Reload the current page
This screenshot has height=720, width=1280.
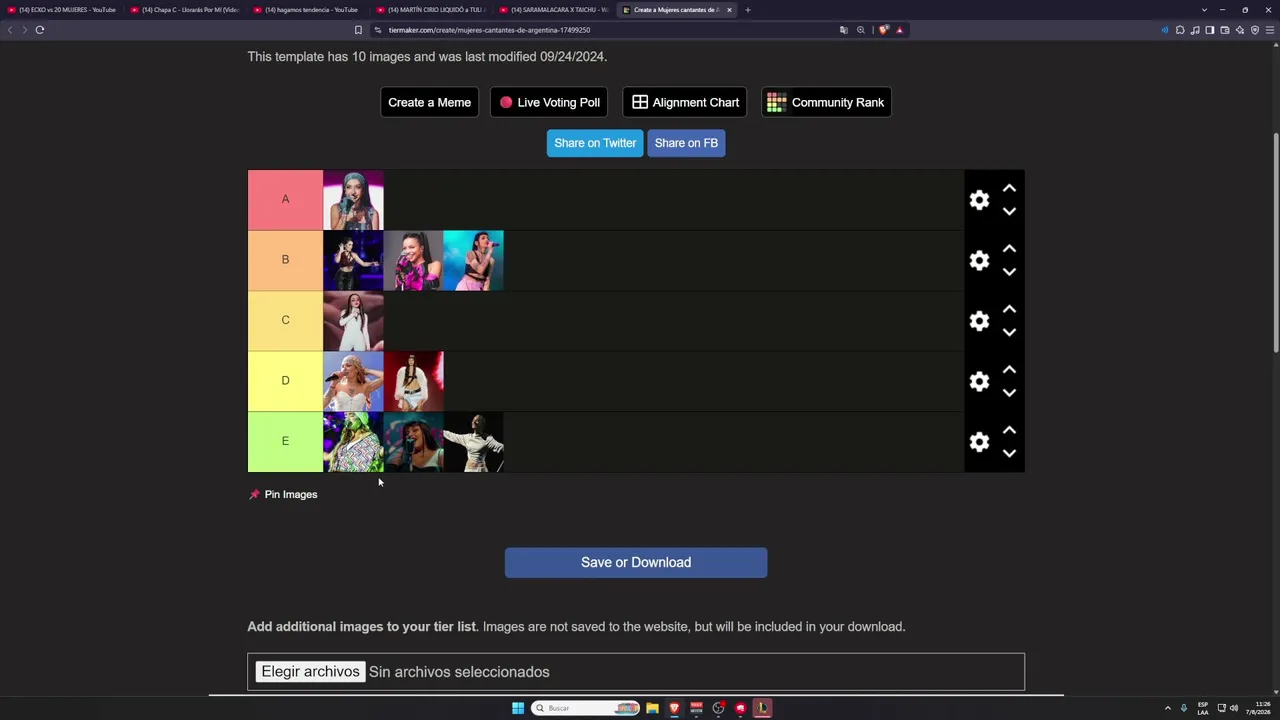(40, 30)
